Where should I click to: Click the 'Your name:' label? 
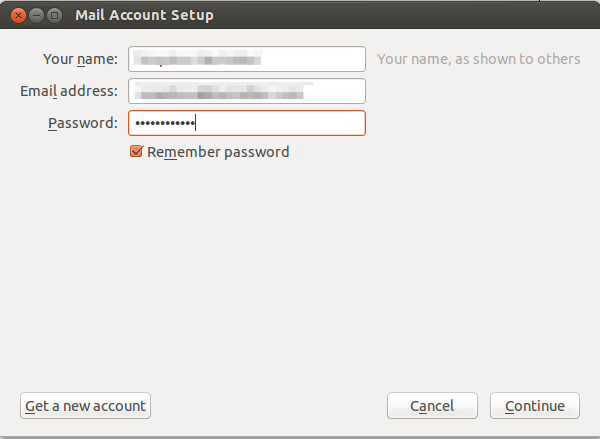(80, 59)
